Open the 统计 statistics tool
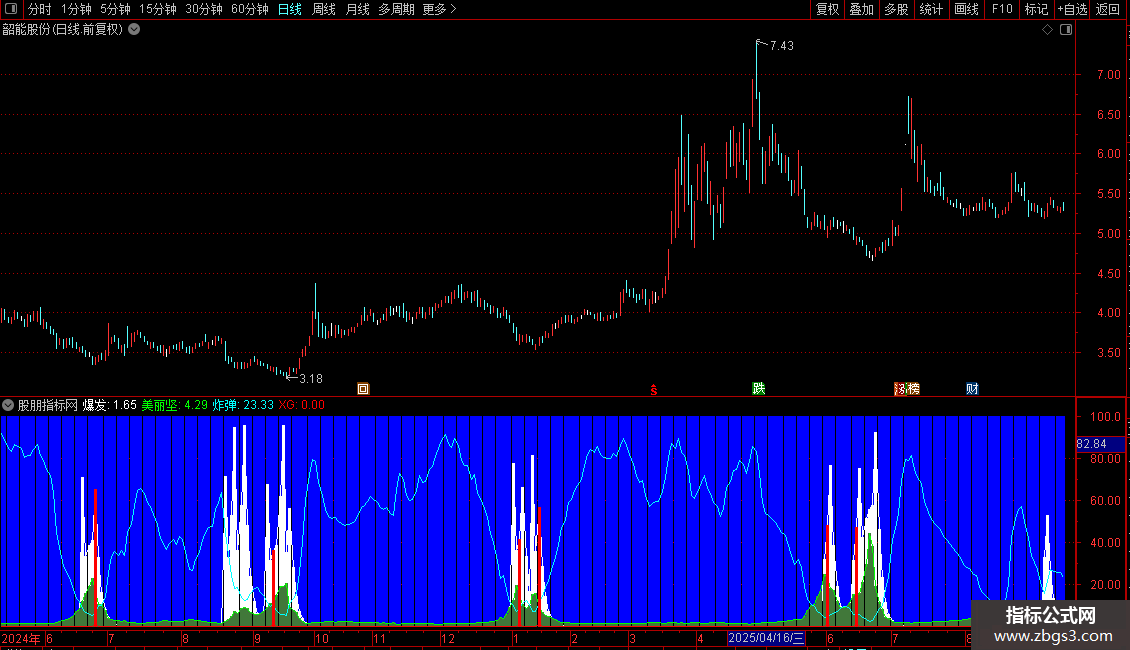The width and height of the screenshot is (1130, 650). 931,9
